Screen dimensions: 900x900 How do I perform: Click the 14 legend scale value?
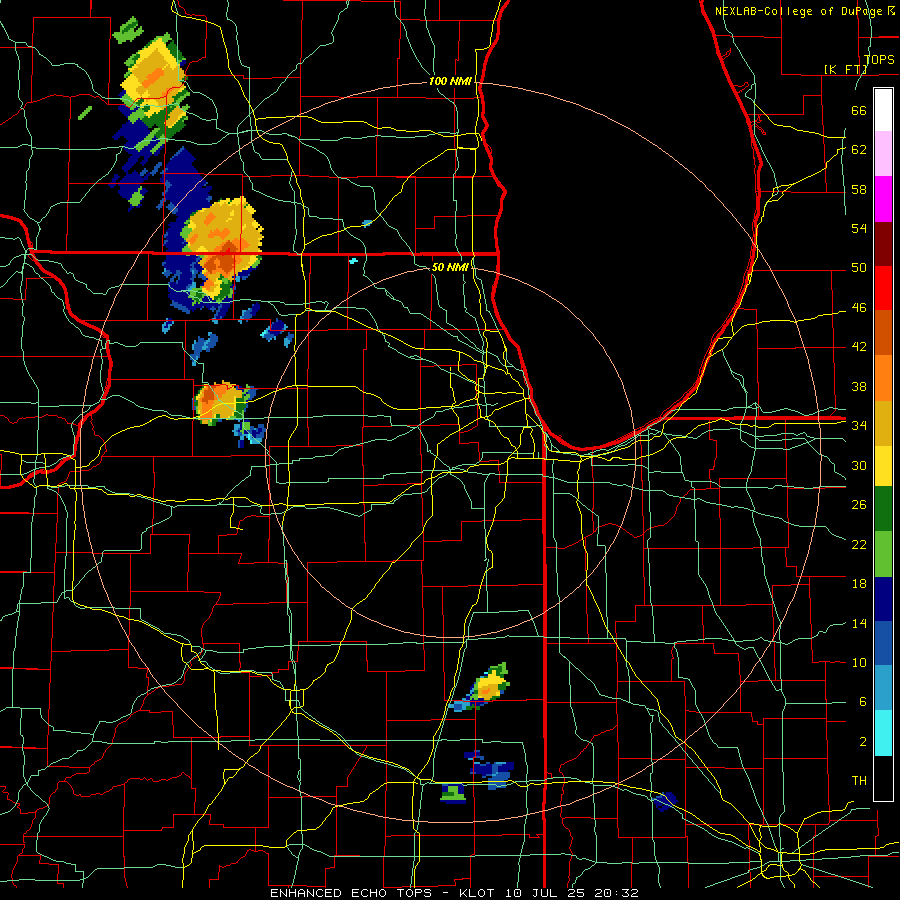(x=859, y=623)
